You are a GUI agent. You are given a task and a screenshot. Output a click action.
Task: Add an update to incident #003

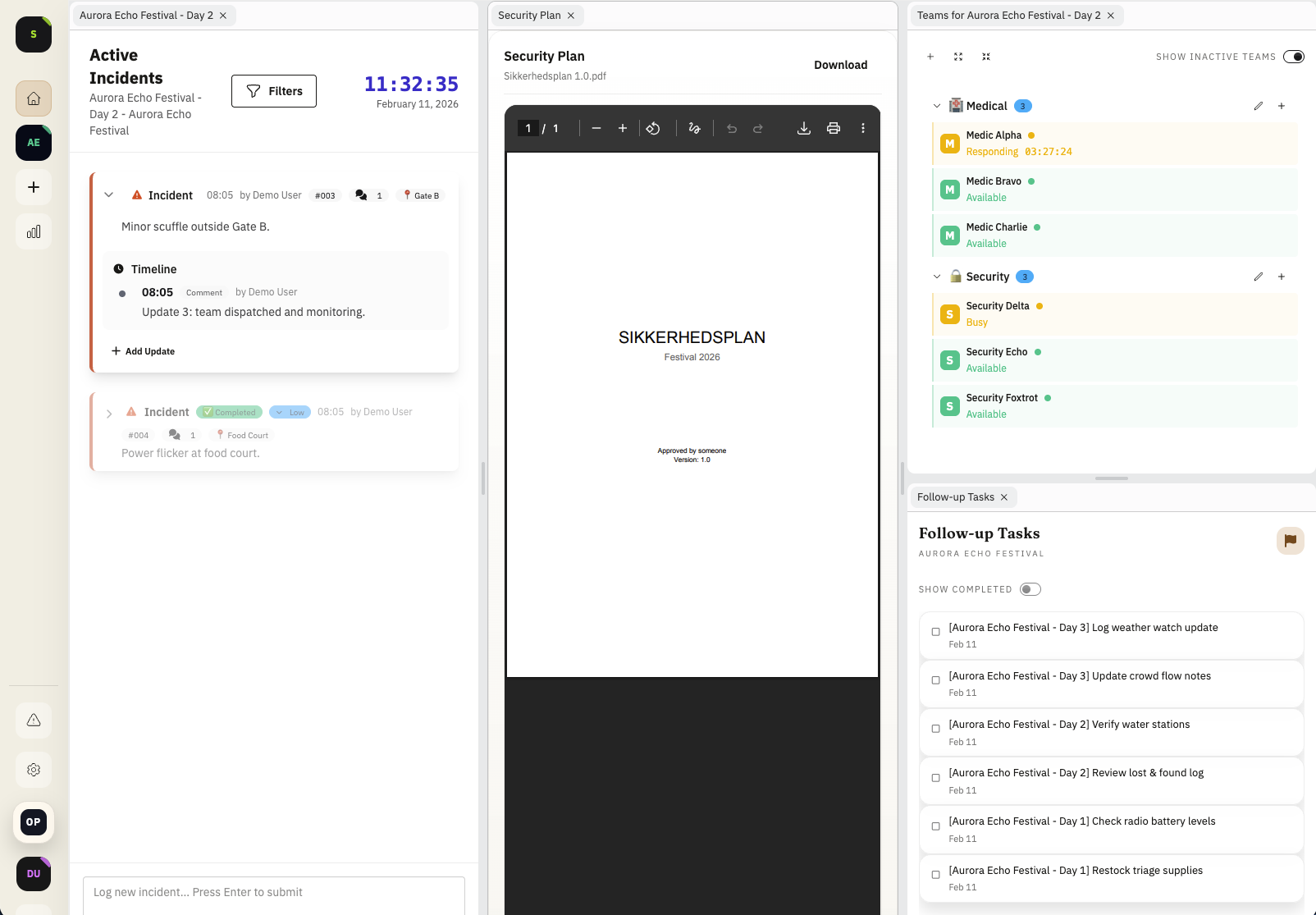tap(143, 350)
